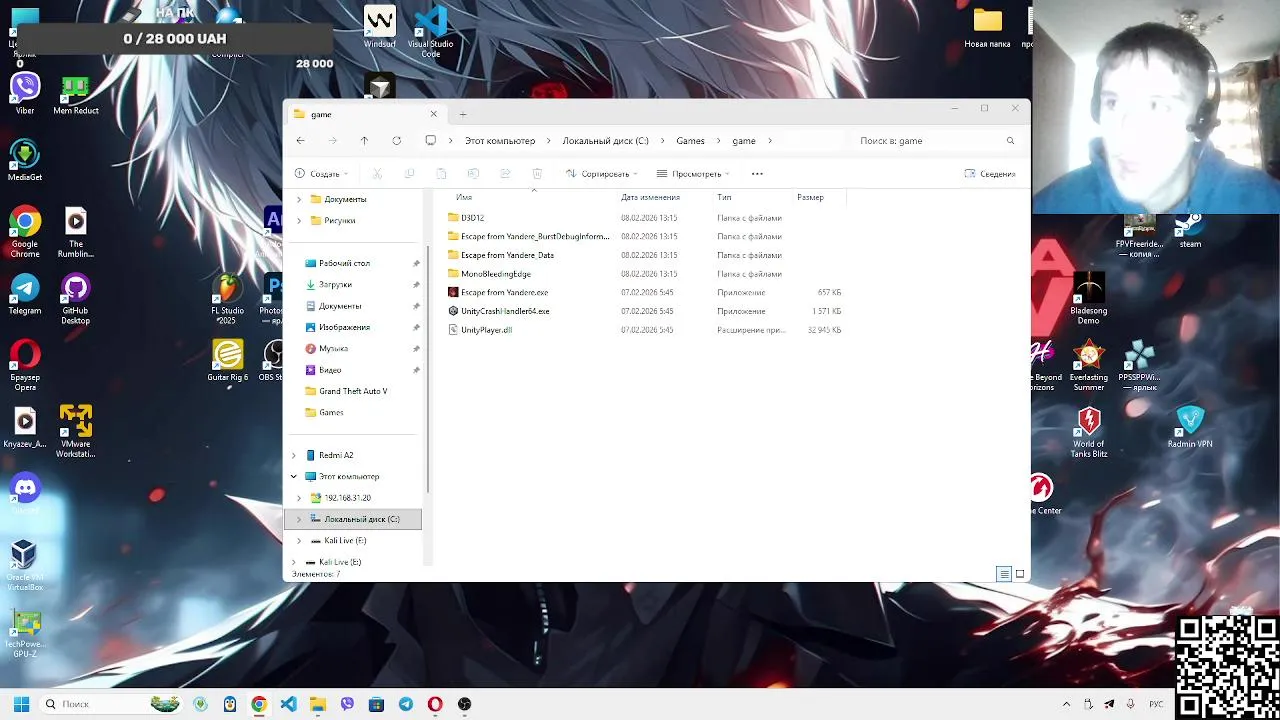The width and height of the screenshot is (1280, 720).
Task: Open Radmin VPN desktop shortcut
Action: 1189,428
